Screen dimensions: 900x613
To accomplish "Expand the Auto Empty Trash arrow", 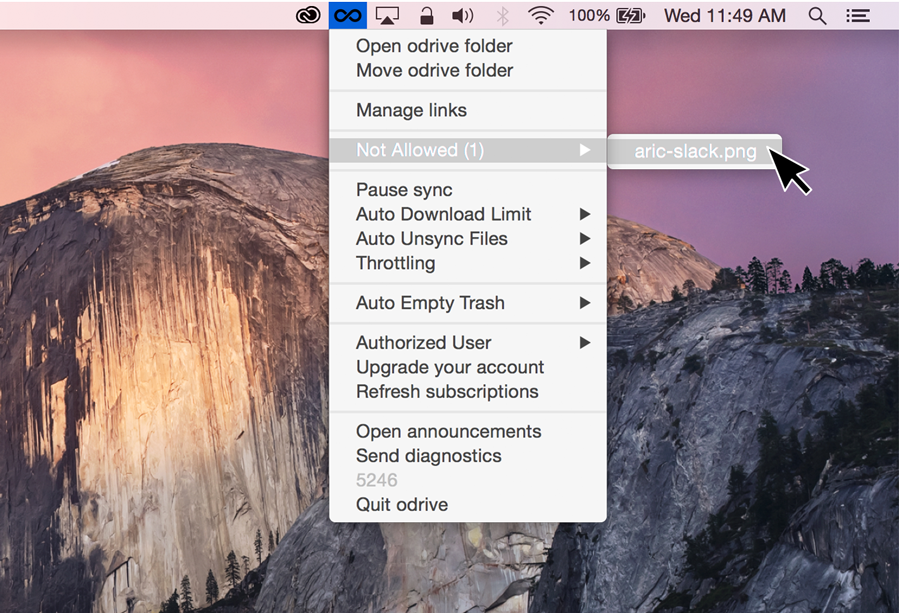I will coord(585,302).
